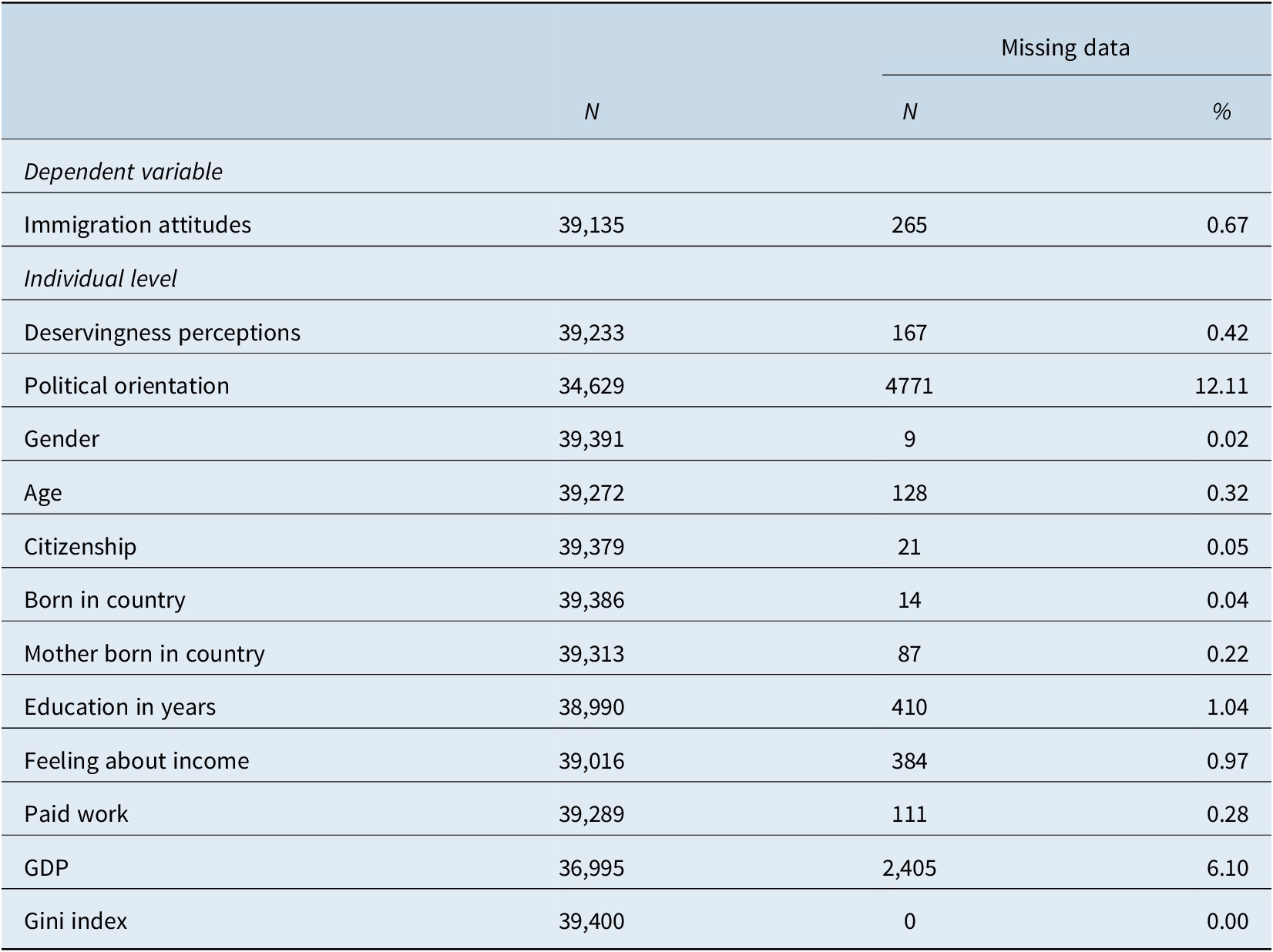Click the Paid work row label
The image size is (1273, 952).
tap(76, 813)
